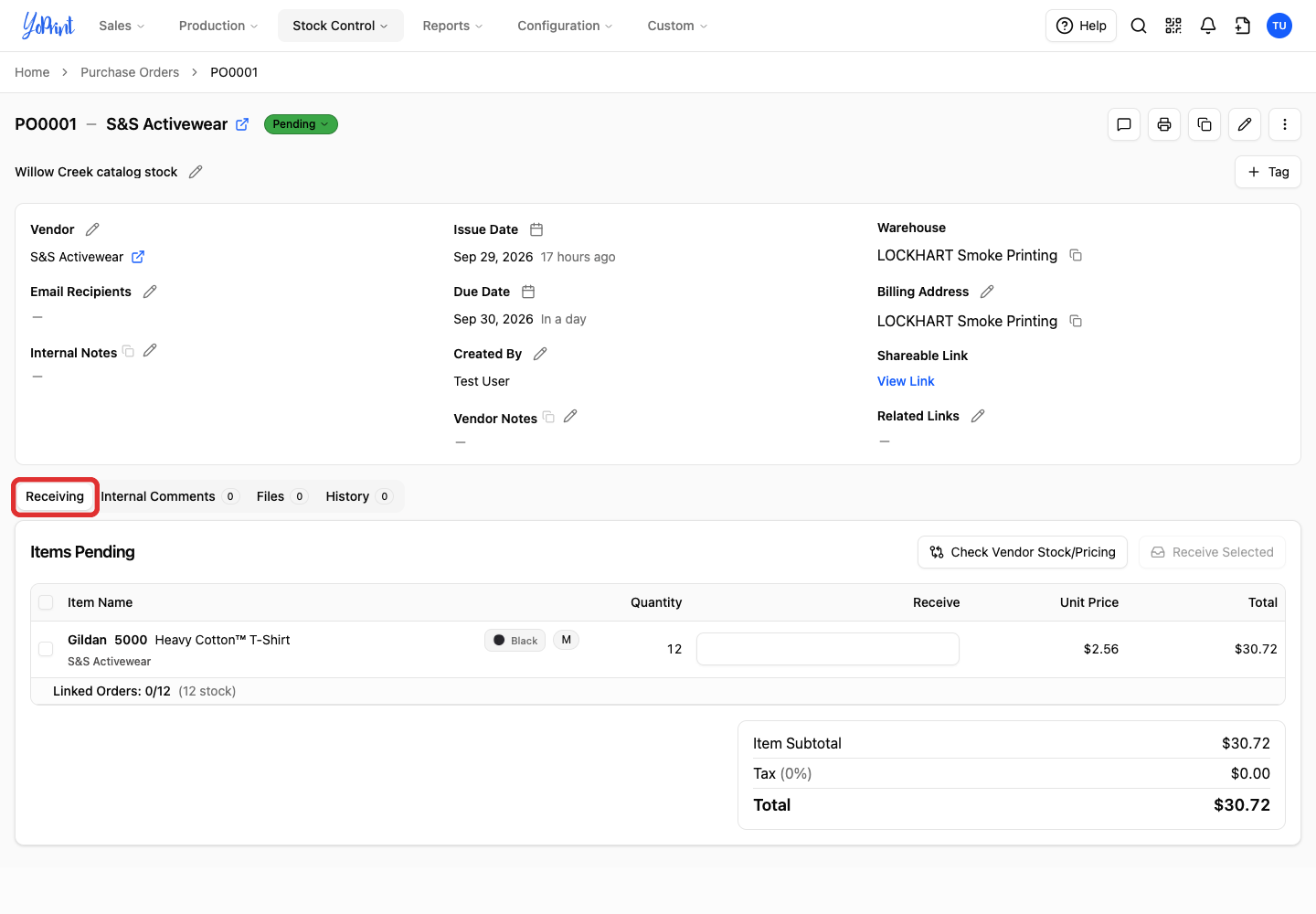
Task: Switch to the Internal Comments tab
Action: [169, 496]
